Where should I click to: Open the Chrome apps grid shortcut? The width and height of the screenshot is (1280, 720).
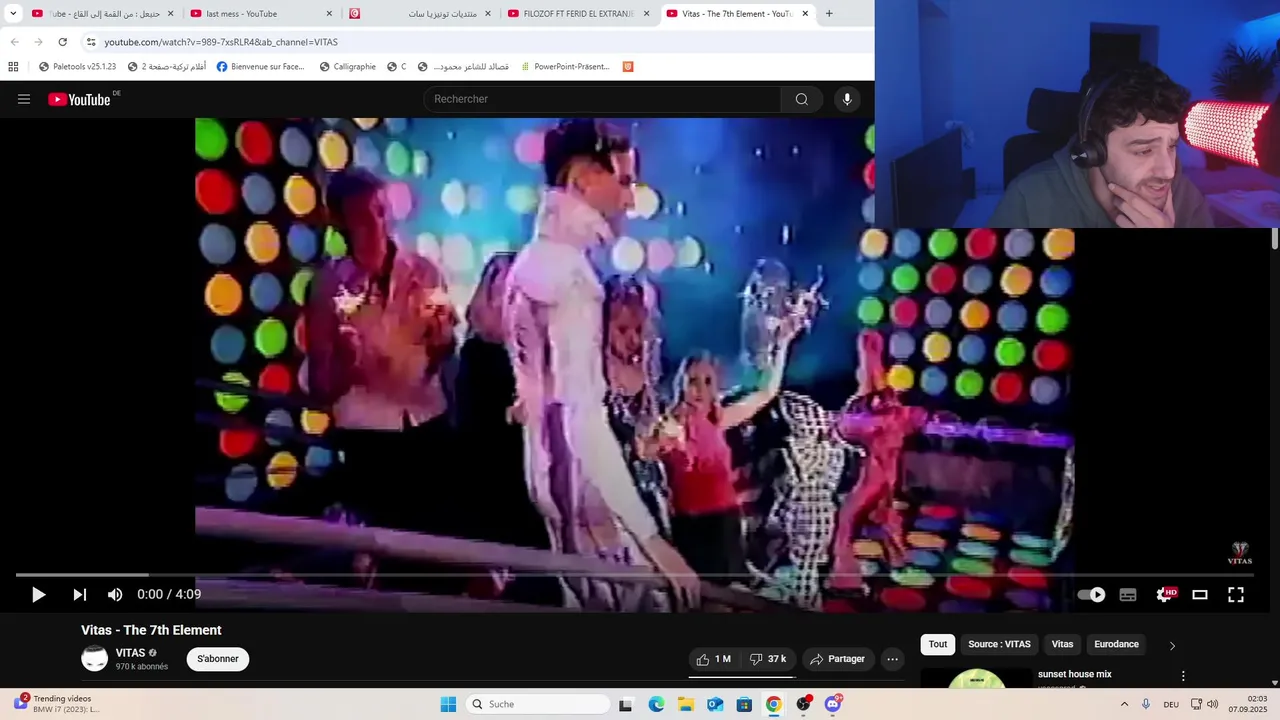tap(13, 67)
